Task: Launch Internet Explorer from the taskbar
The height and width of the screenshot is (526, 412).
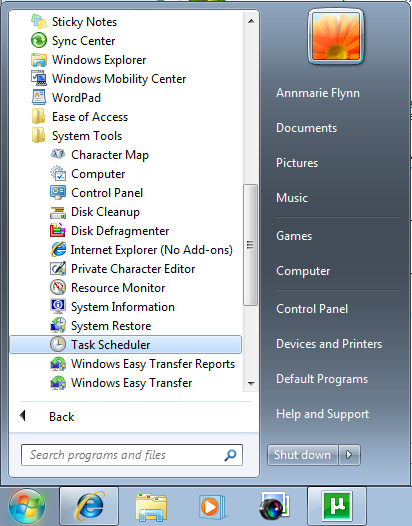Action: tap(89, 506)
